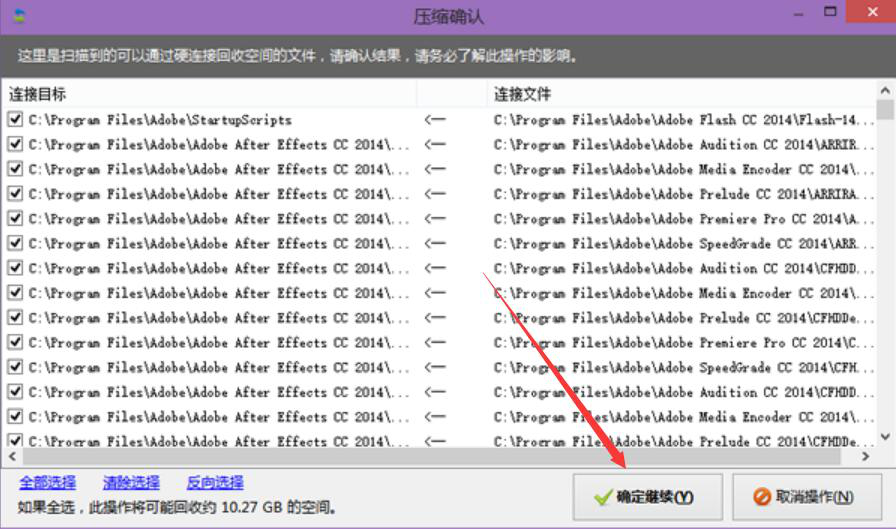Cancel with the 取消操作(N) button
896x529 pixels.
pos(807,497)
